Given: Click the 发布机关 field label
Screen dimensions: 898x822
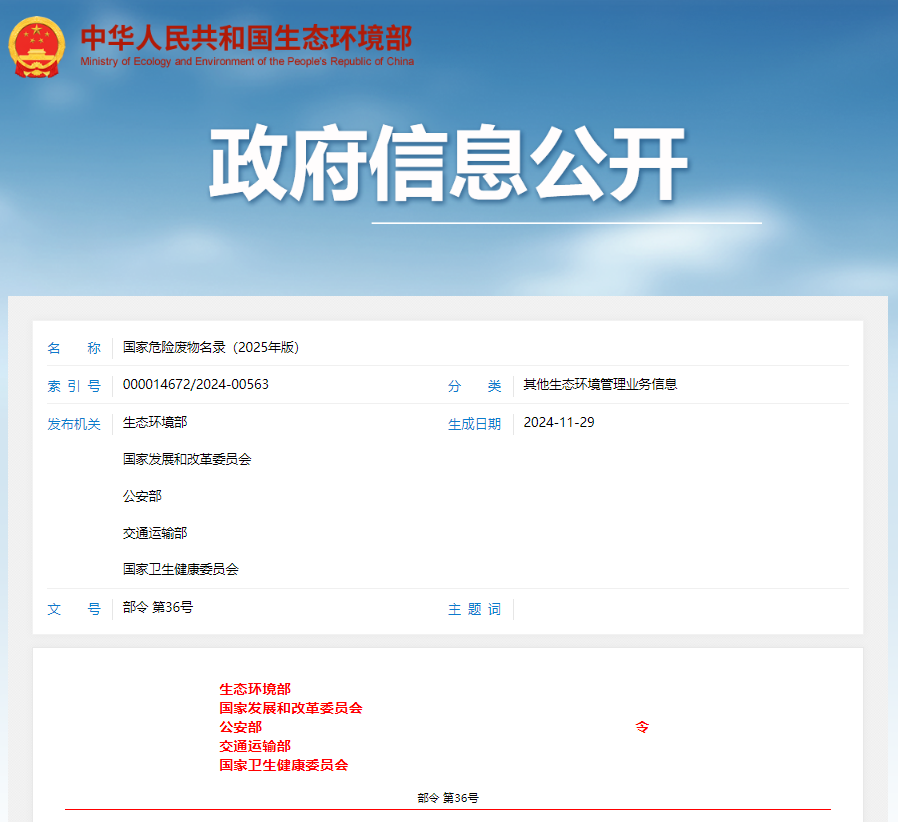Looking at the screenshot, I should tap(74, 424).
